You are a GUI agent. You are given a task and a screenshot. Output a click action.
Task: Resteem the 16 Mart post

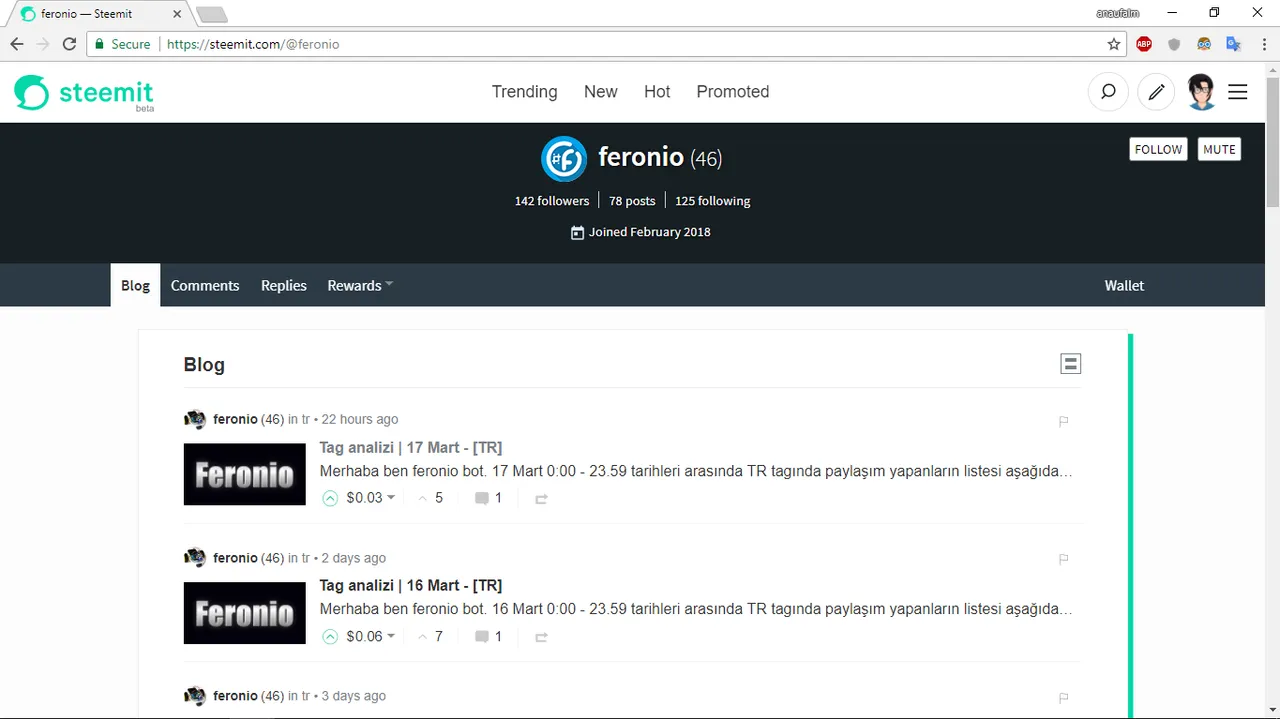point(541,637)
